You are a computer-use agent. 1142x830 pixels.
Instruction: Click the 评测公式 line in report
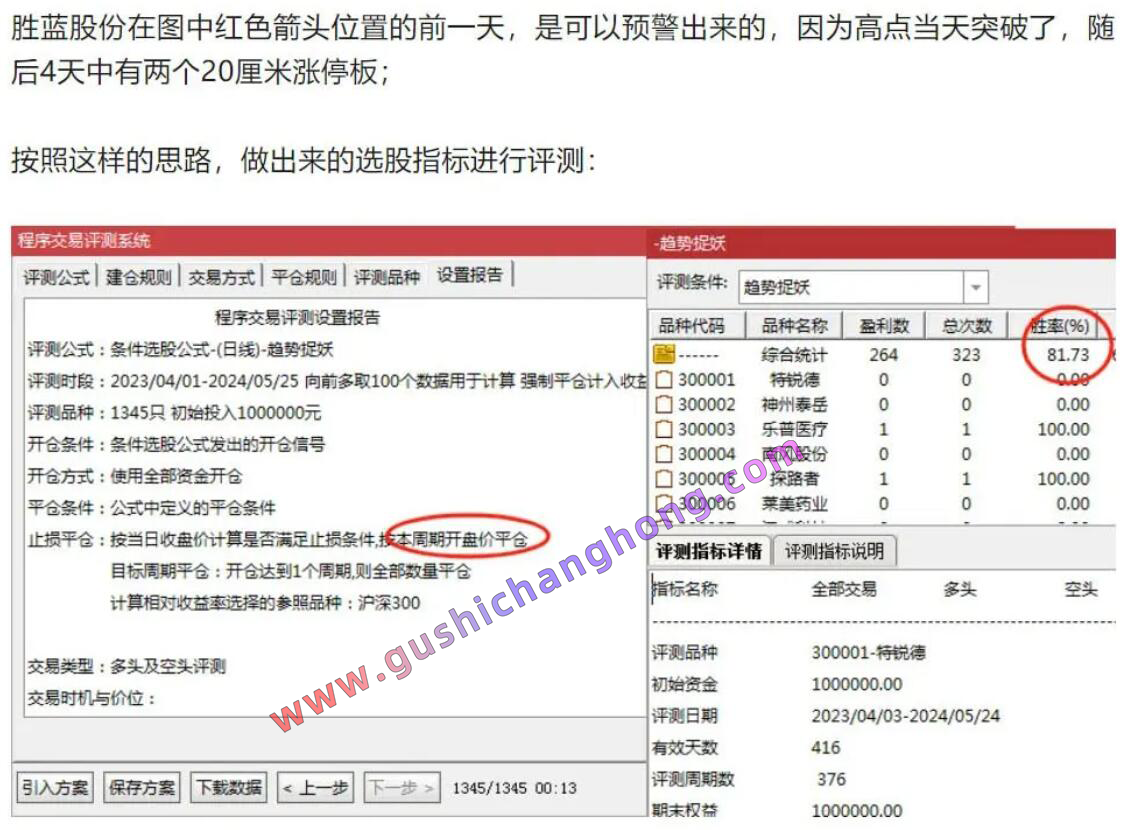click(180, 349)
